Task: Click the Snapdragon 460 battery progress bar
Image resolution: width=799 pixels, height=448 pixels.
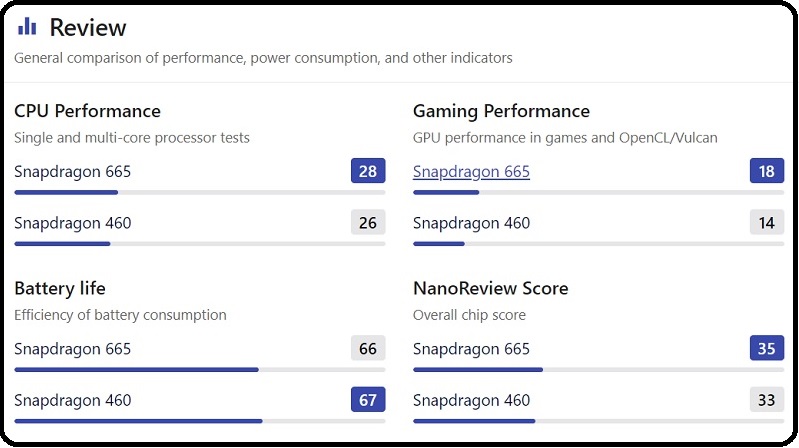Action: point(138,421)
